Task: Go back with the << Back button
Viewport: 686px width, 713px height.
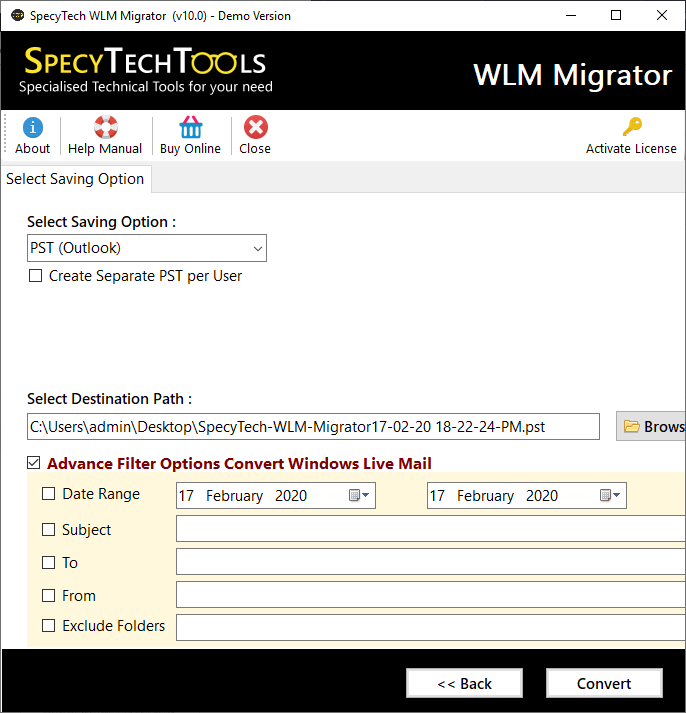Action: 465,683
